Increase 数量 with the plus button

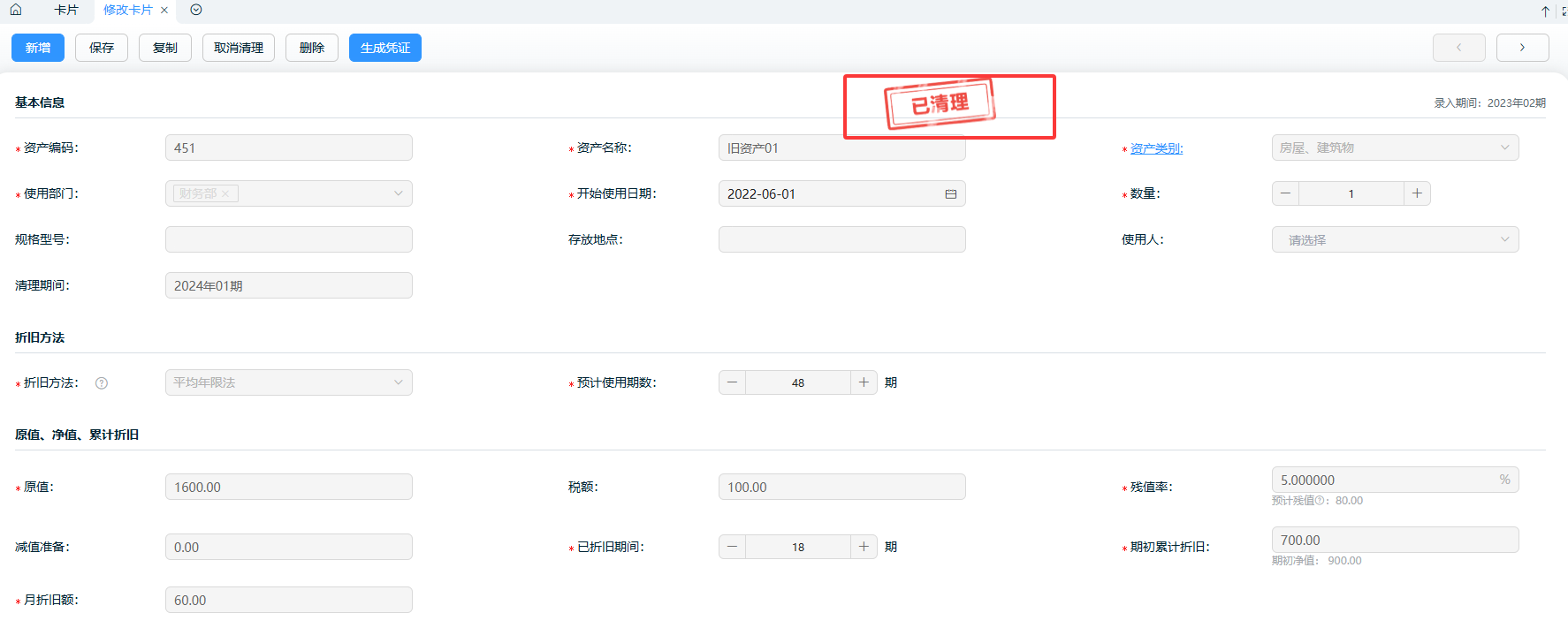pos(1417,193)
